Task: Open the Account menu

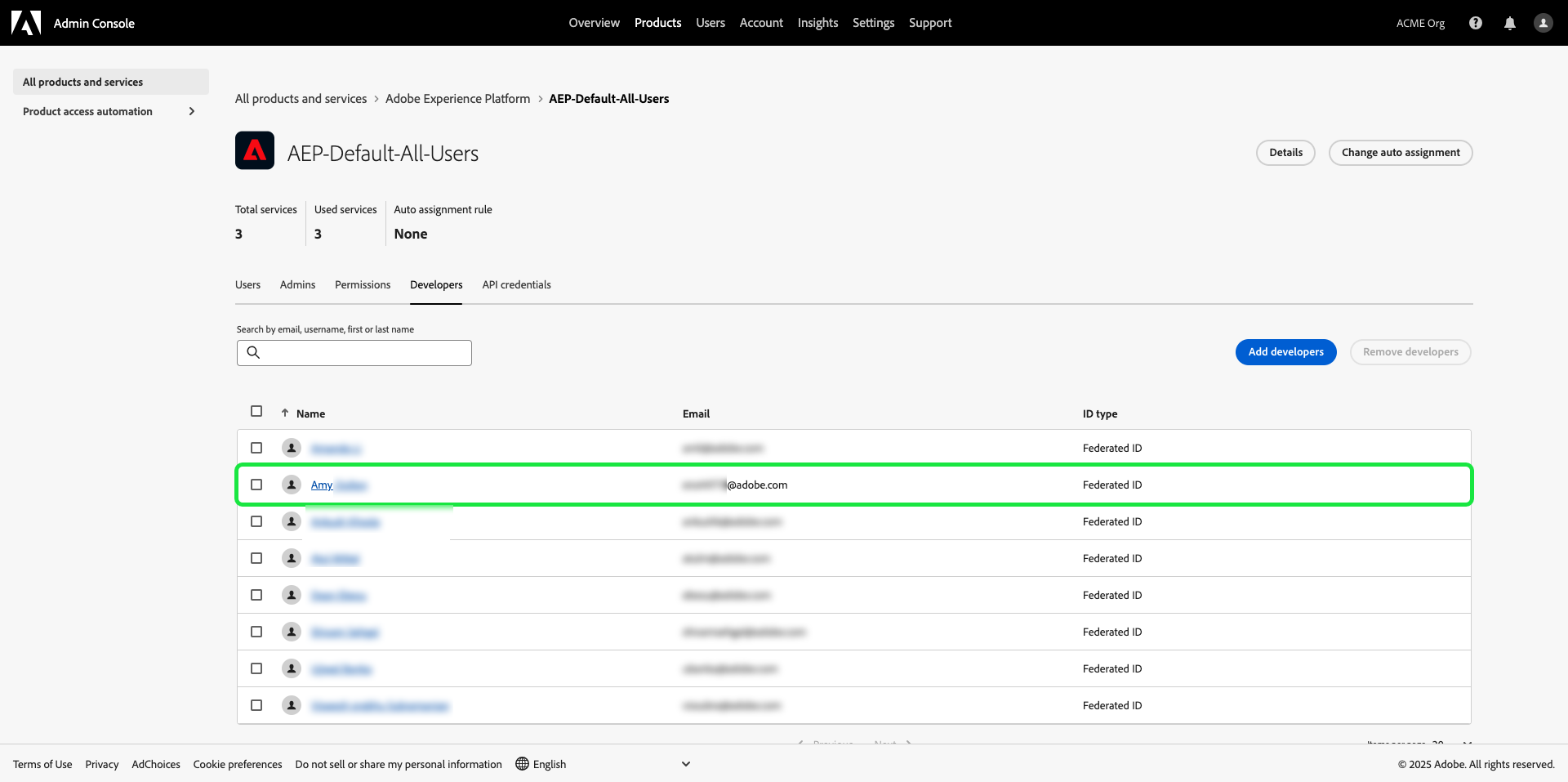Action: tap(761, 23)
